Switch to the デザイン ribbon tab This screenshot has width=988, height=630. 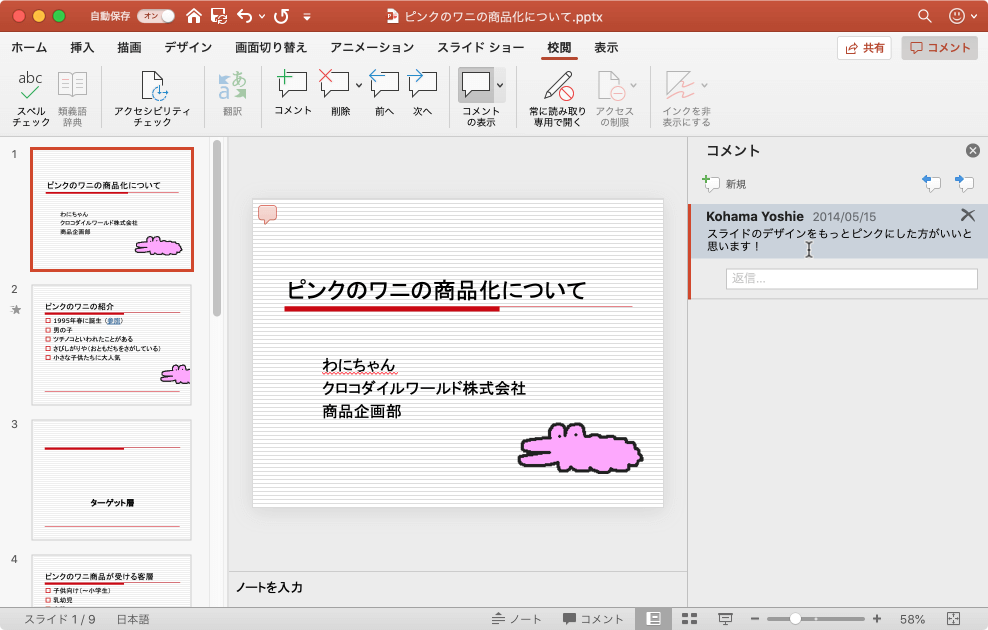point(188,48)
